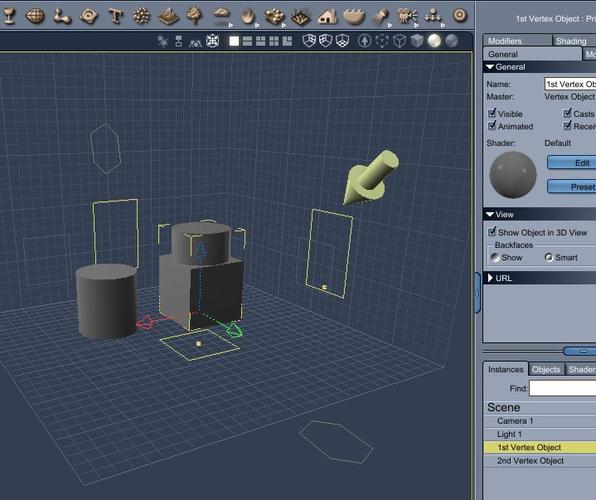Select the terrain tool icon
The image size is (596, 500).
point(168,16)
